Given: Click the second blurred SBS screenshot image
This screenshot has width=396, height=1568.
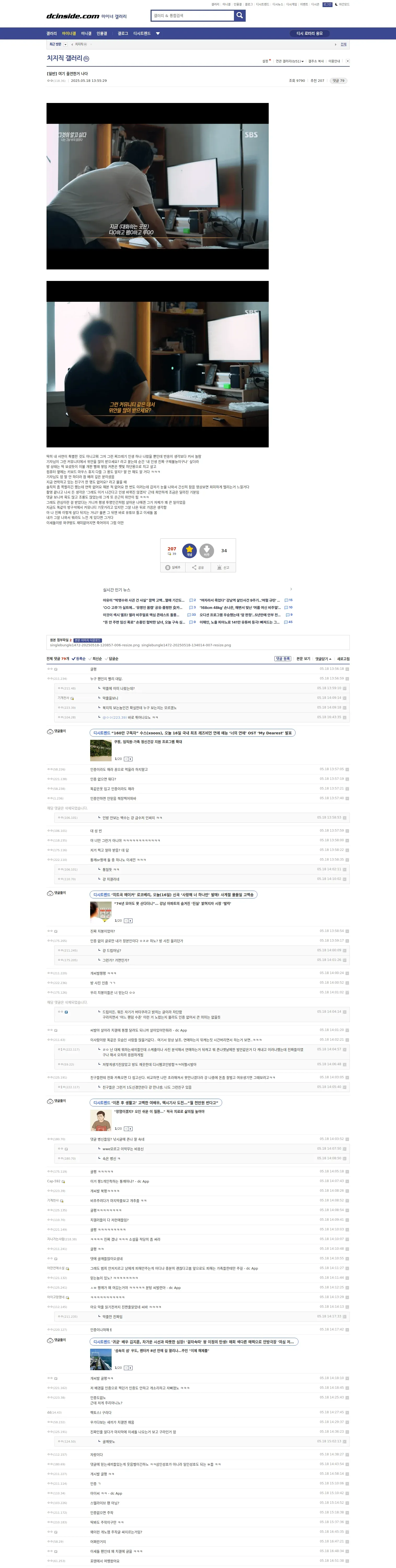Looking at the screenshot, I should click(x=157, y=364).
